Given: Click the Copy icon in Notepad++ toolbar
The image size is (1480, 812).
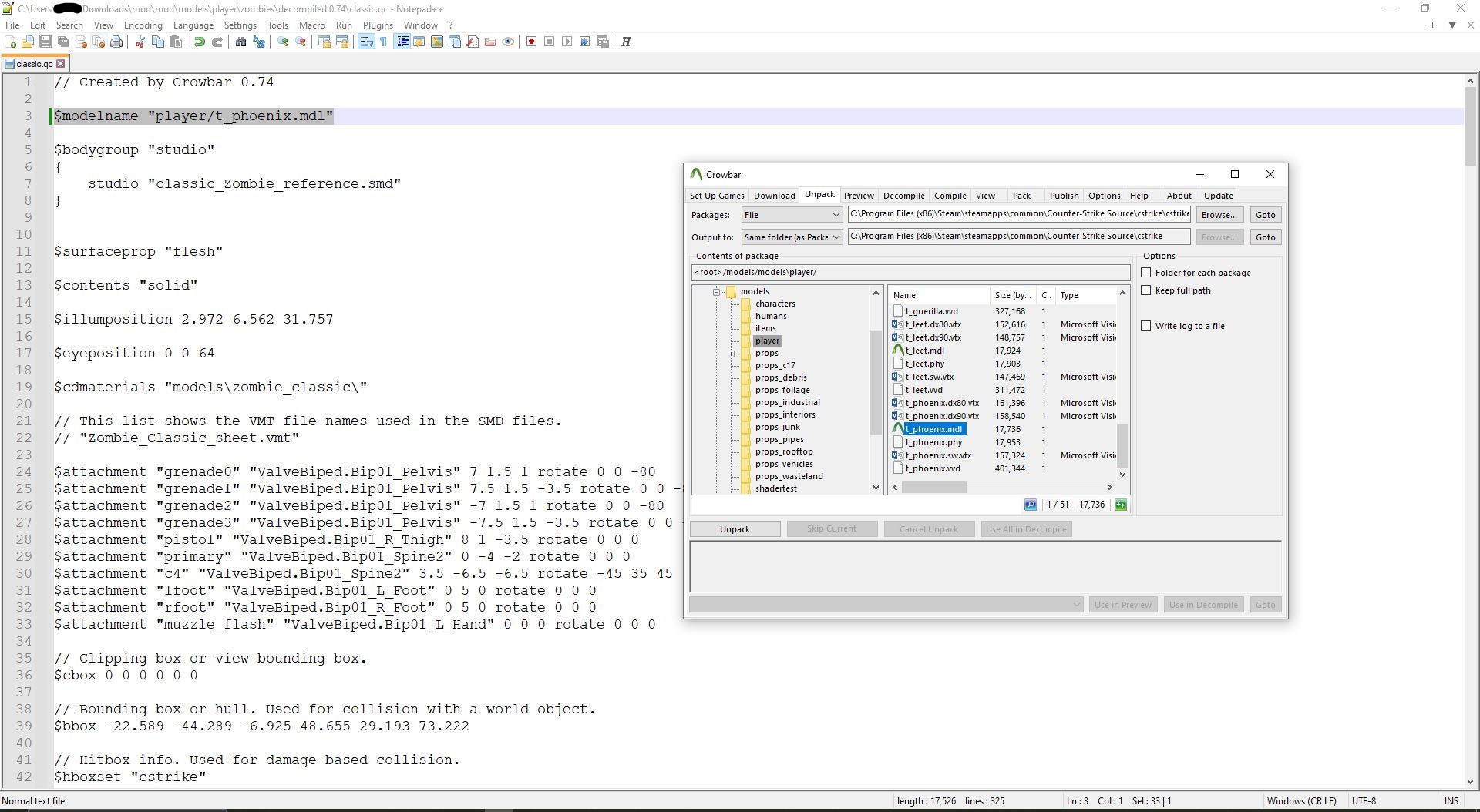Looking at the screenshot, I should pos(158,42).
